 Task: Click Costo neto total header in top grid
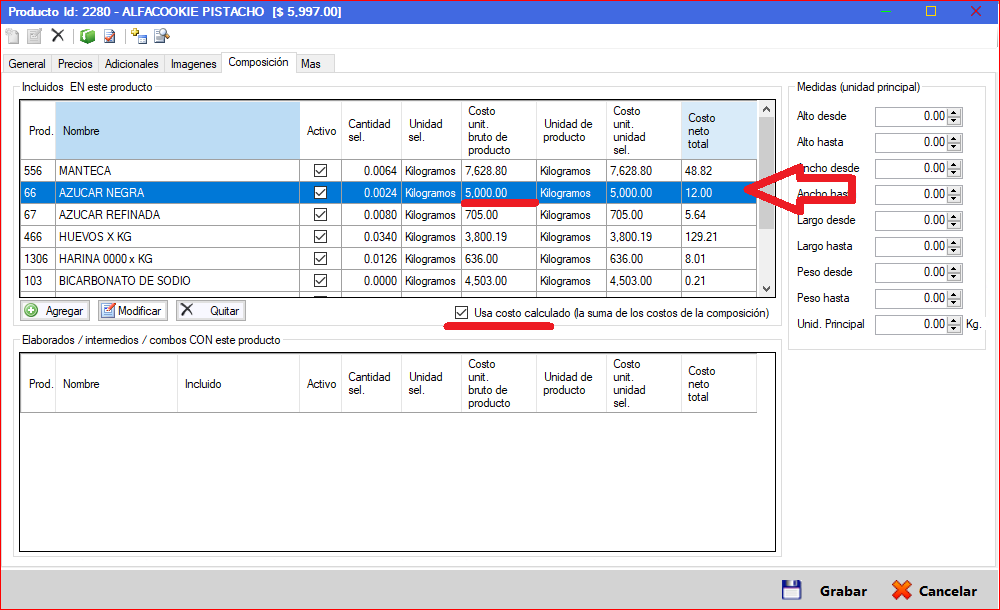coord(719,131)
